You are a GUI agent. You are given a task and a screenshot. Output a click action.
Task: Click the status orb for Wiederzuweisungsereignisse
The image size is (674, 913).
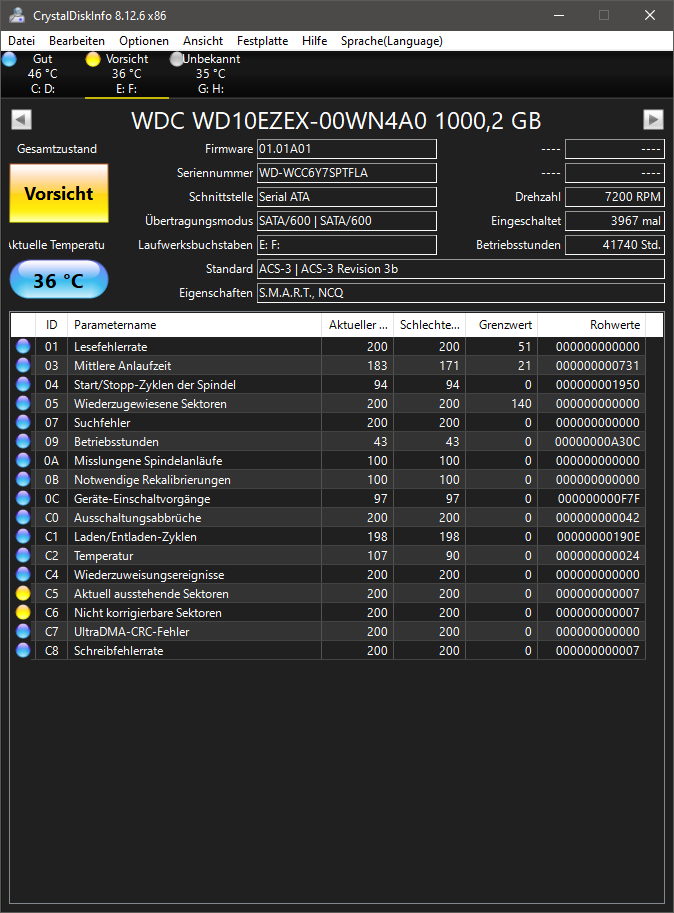[x=23, y=575]
